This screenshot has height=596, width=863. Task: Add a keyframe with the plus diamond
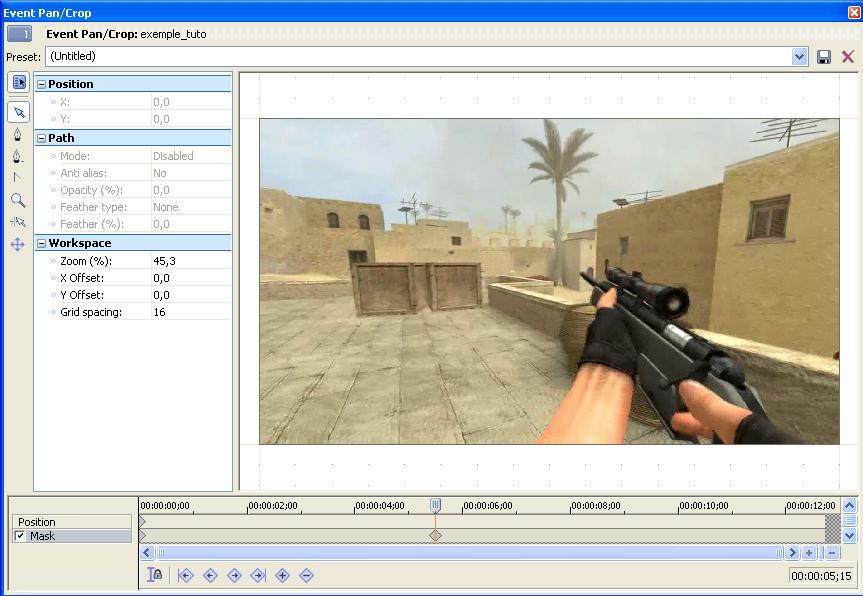(x=282, y=576)
